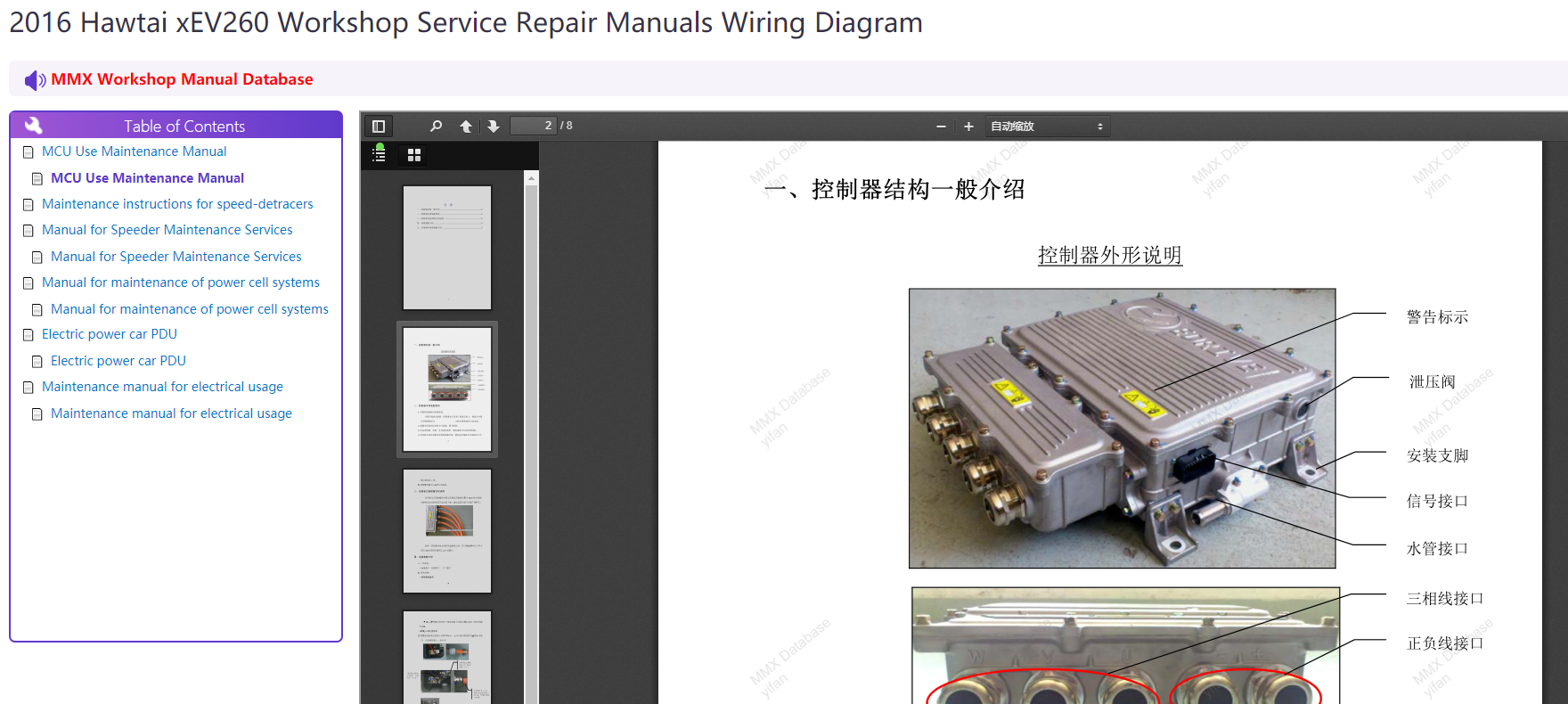Click the 正负线接口 label in the diagram

coord(1445,643)
